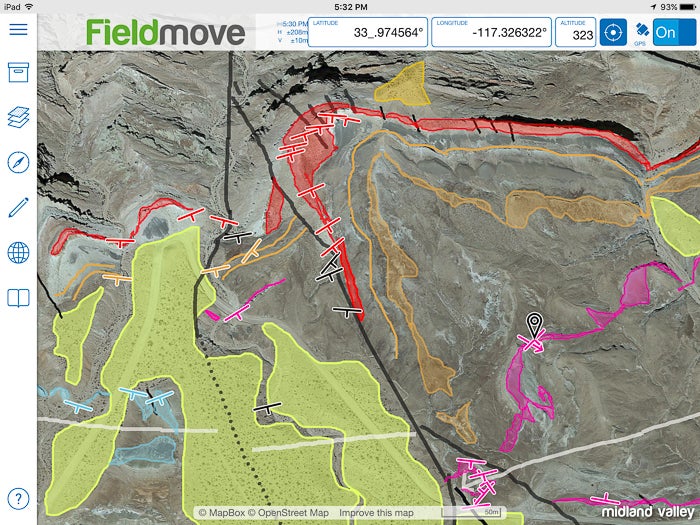
Task: Open the map layers panel
Action: coord(17,118)
